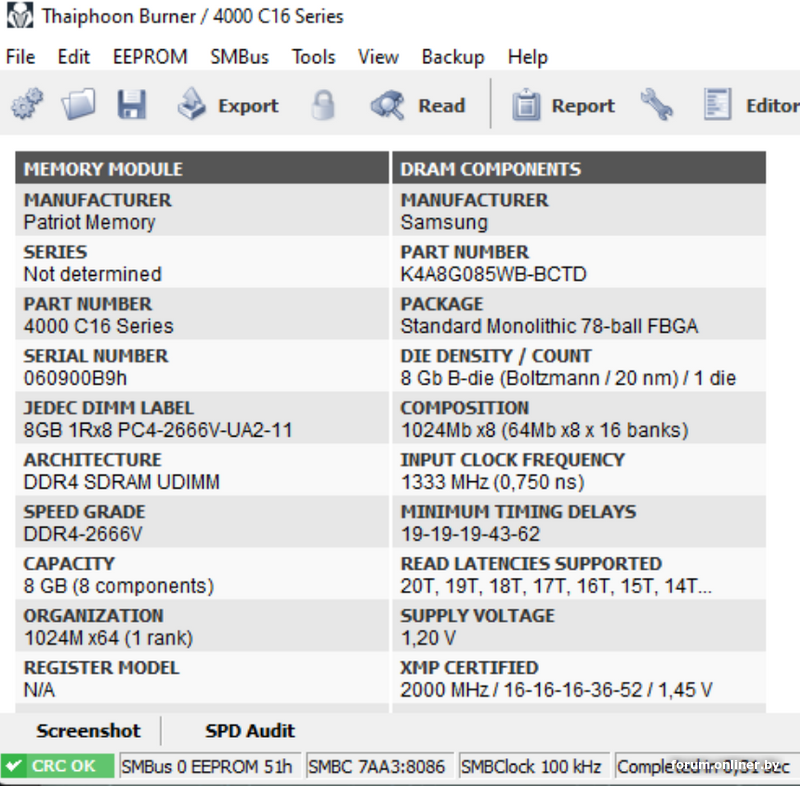Viewport: 800px width, 786px height.
Task: Switch to the Screenshot tab
Action: coord(88,731)
